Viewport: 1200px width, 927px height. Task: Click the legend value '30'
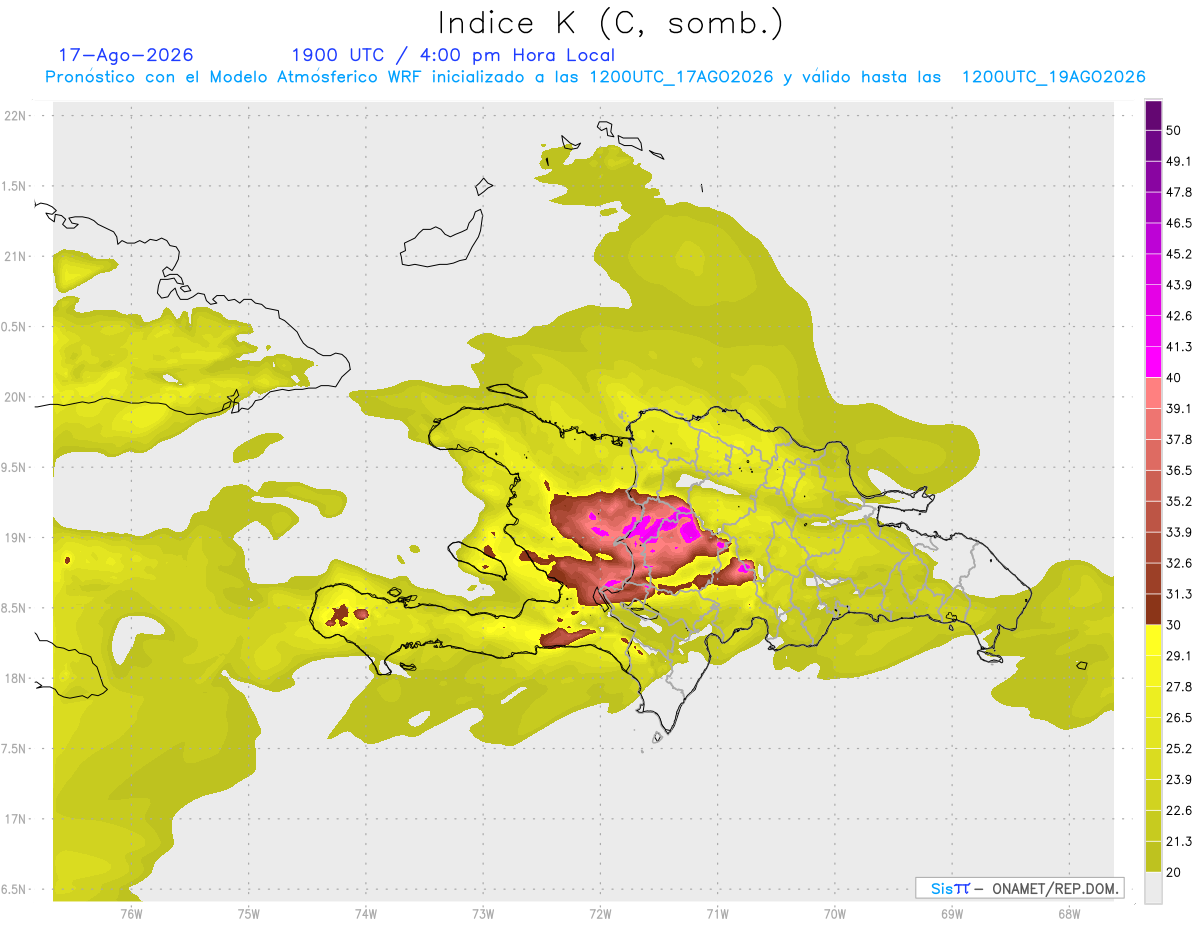[1174, 625]
